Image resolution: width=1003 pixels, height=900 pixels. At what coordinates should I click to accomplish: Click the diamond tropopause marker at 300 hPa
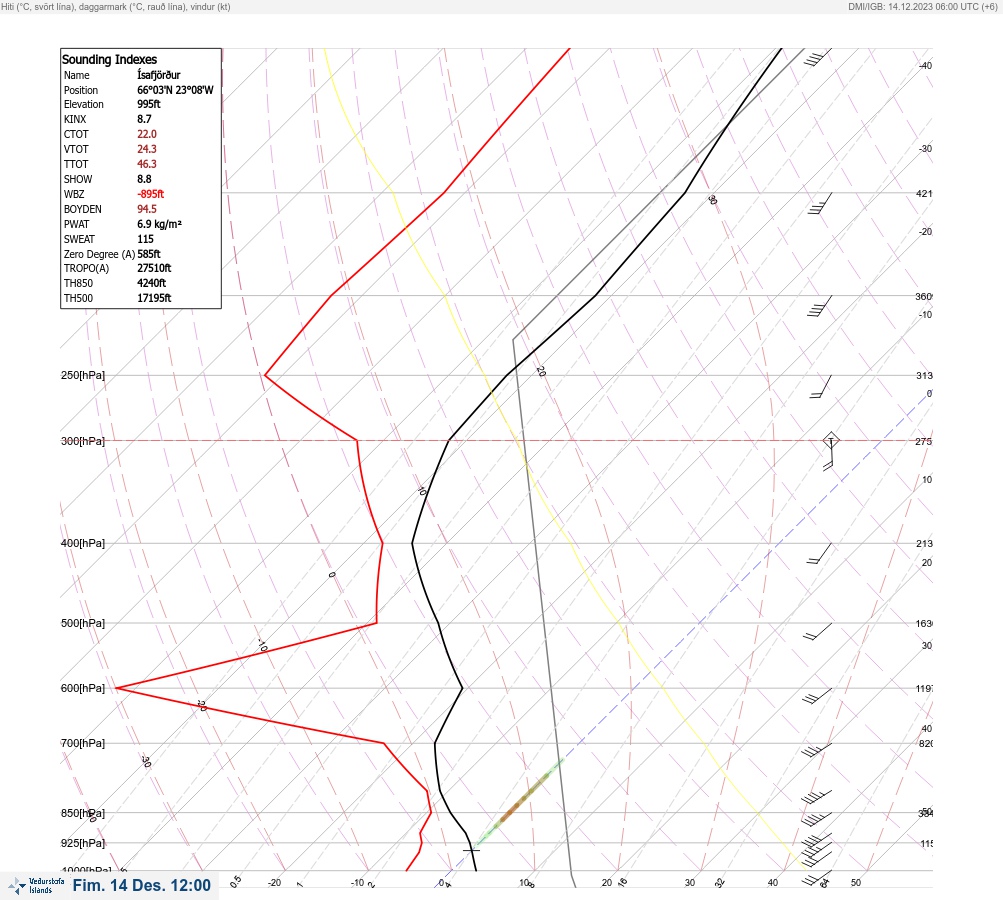tap(830, 440)
